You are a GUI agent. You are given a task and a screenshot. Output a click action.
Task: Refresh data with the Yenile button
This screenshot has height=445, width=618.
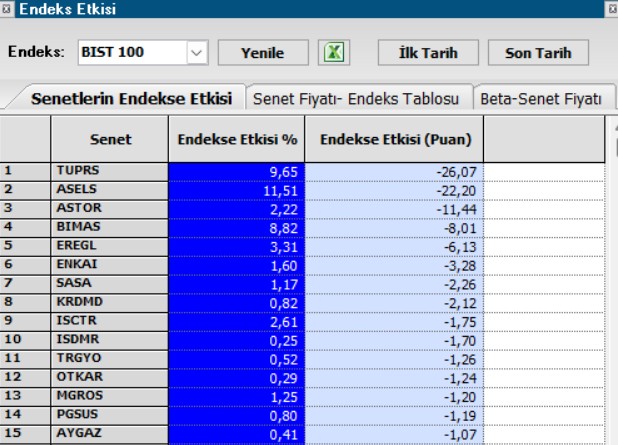(x=263, y=52)
